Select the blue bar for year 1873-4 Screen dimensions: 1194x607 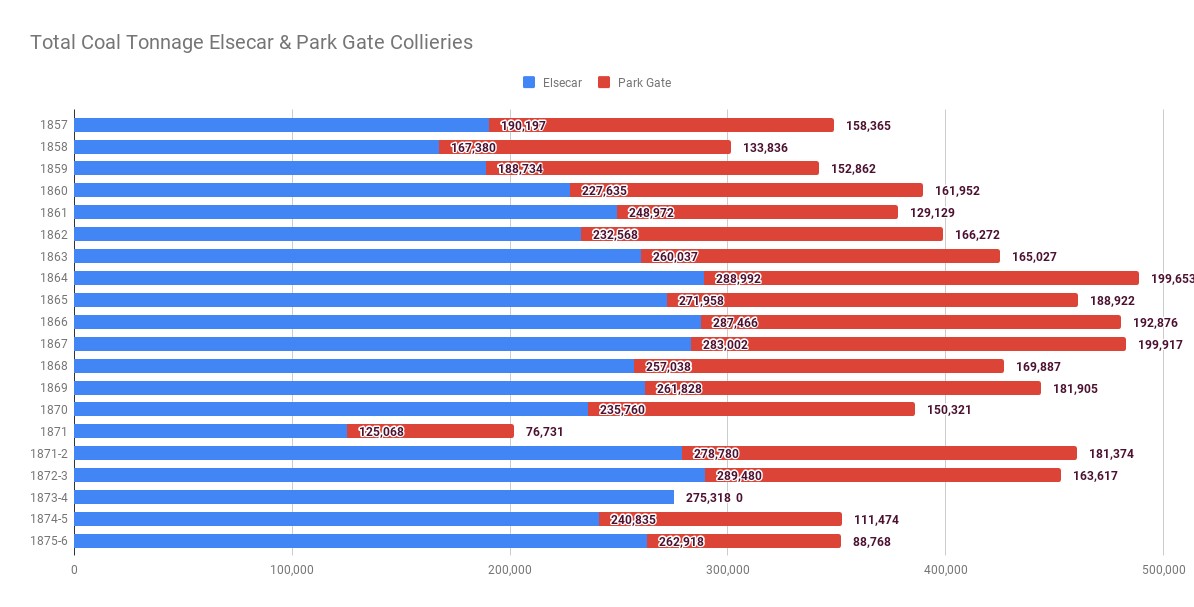[374, 497]
